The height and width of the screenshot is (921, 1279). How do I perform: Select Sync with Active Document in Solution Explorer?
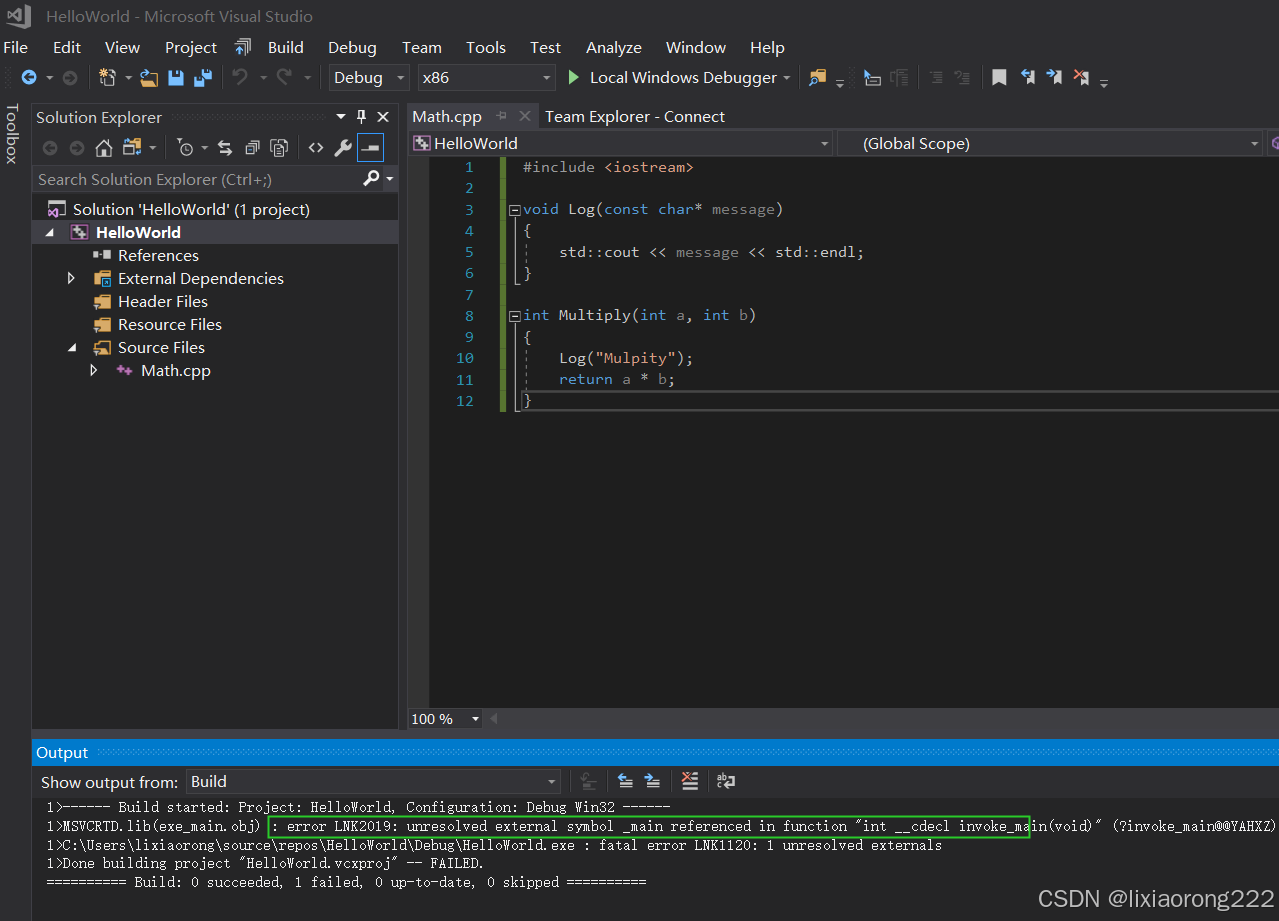click(224, 148)
